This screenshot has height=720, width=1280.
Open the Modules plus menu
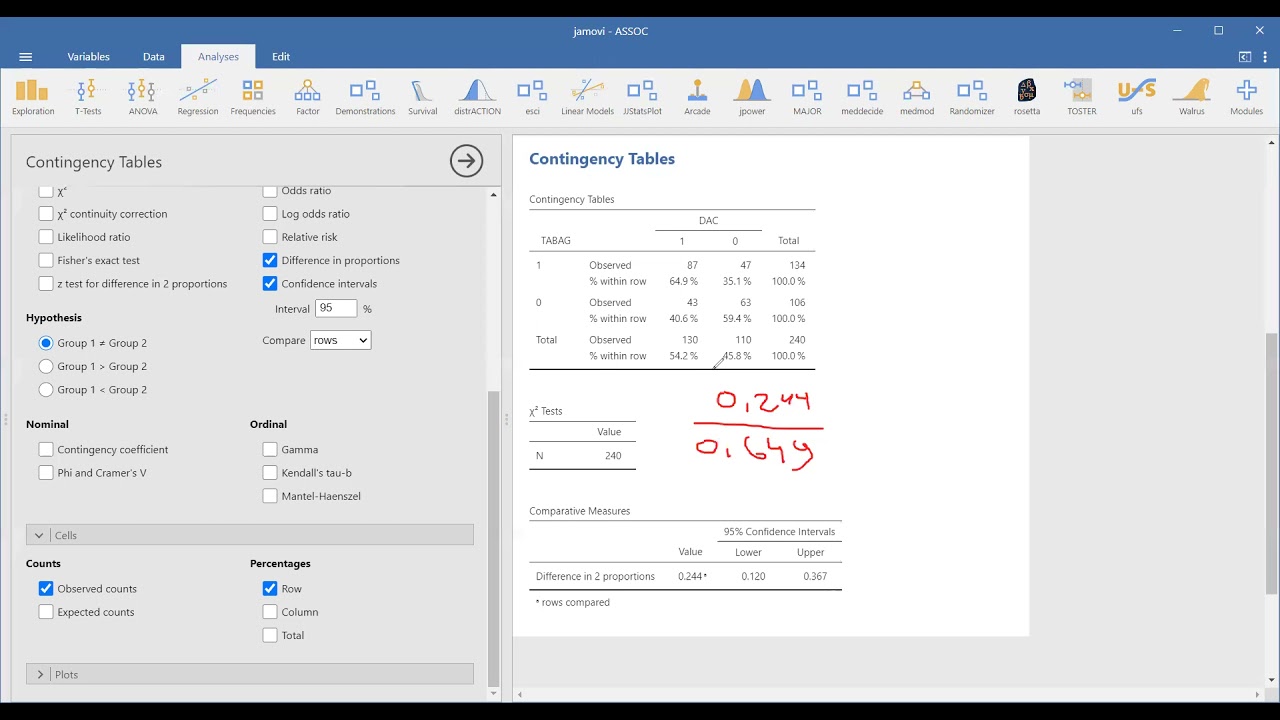1246,97
